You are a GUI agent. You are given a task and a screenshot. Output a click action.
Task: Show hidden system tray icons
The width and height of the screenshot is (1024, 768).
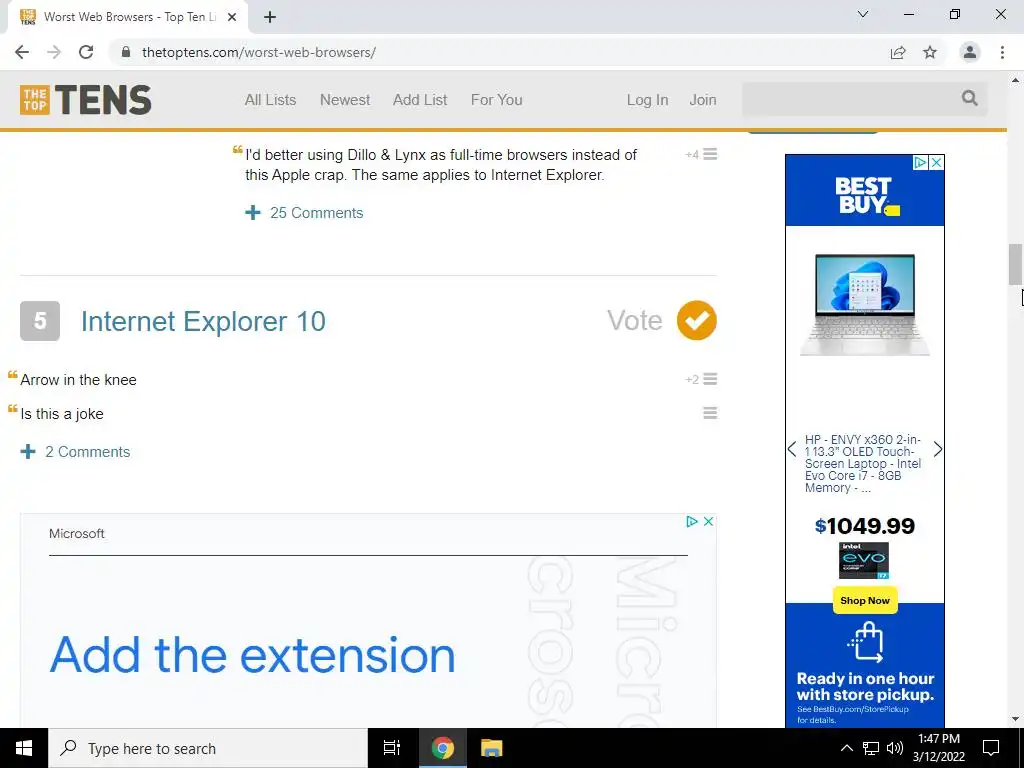[846, 748]
